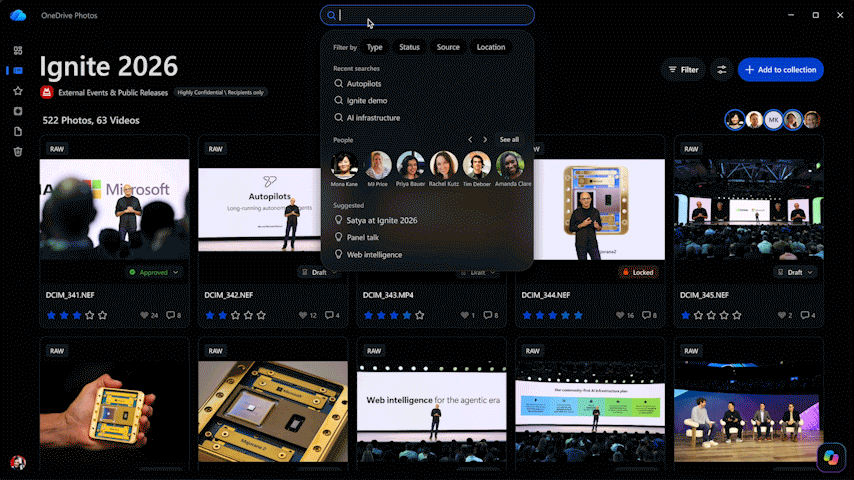Select Mona Kane in People

(x=344, y=165)
